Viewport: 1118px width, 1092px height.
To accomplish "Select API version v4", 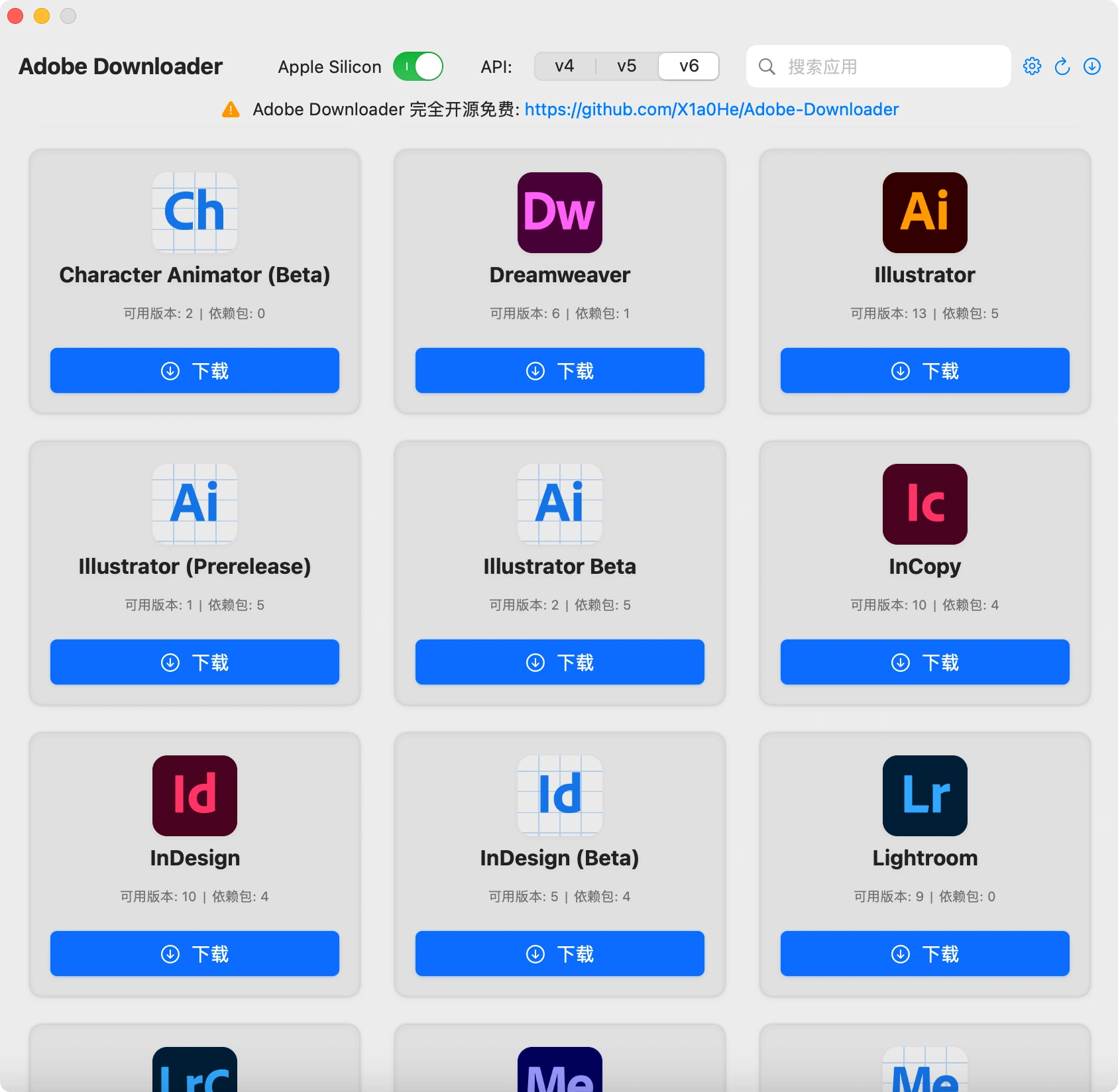I will (x=565, y=66).
